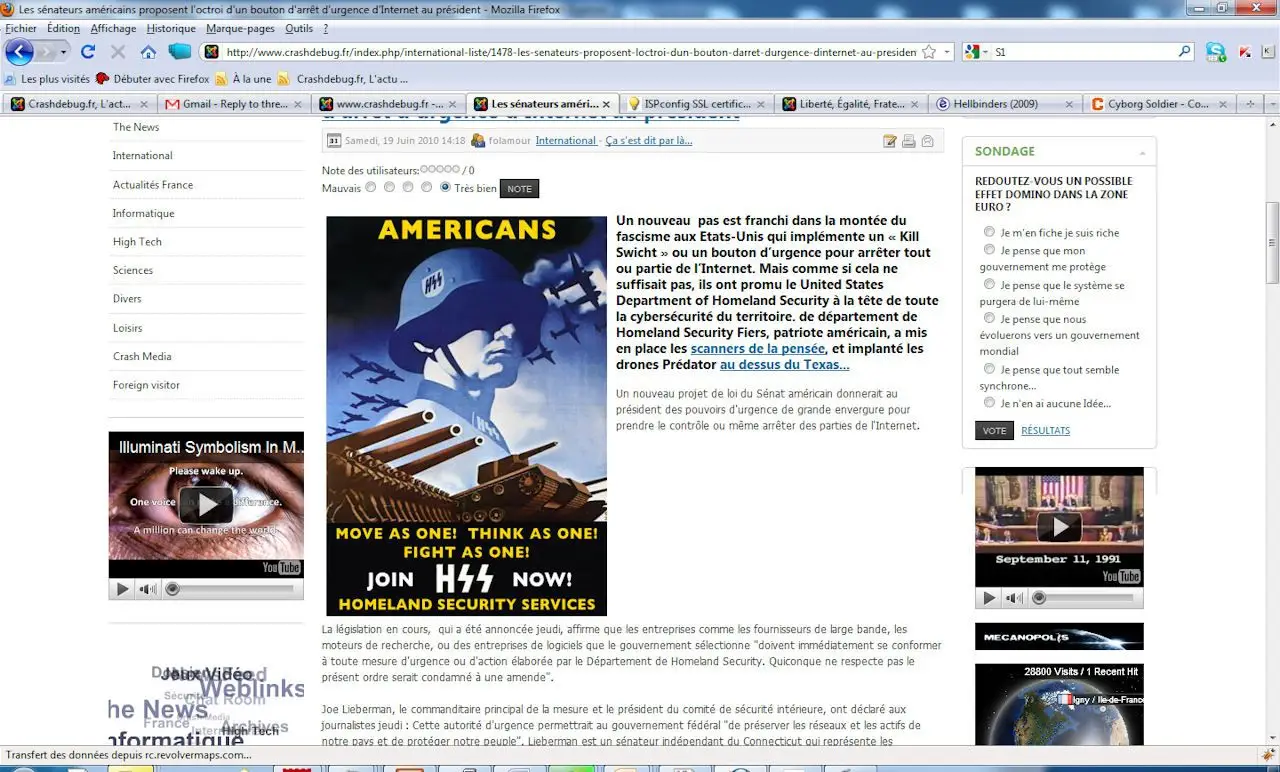
Task: Collapse the Sondage panel arrow
Action: [1143, 152]
